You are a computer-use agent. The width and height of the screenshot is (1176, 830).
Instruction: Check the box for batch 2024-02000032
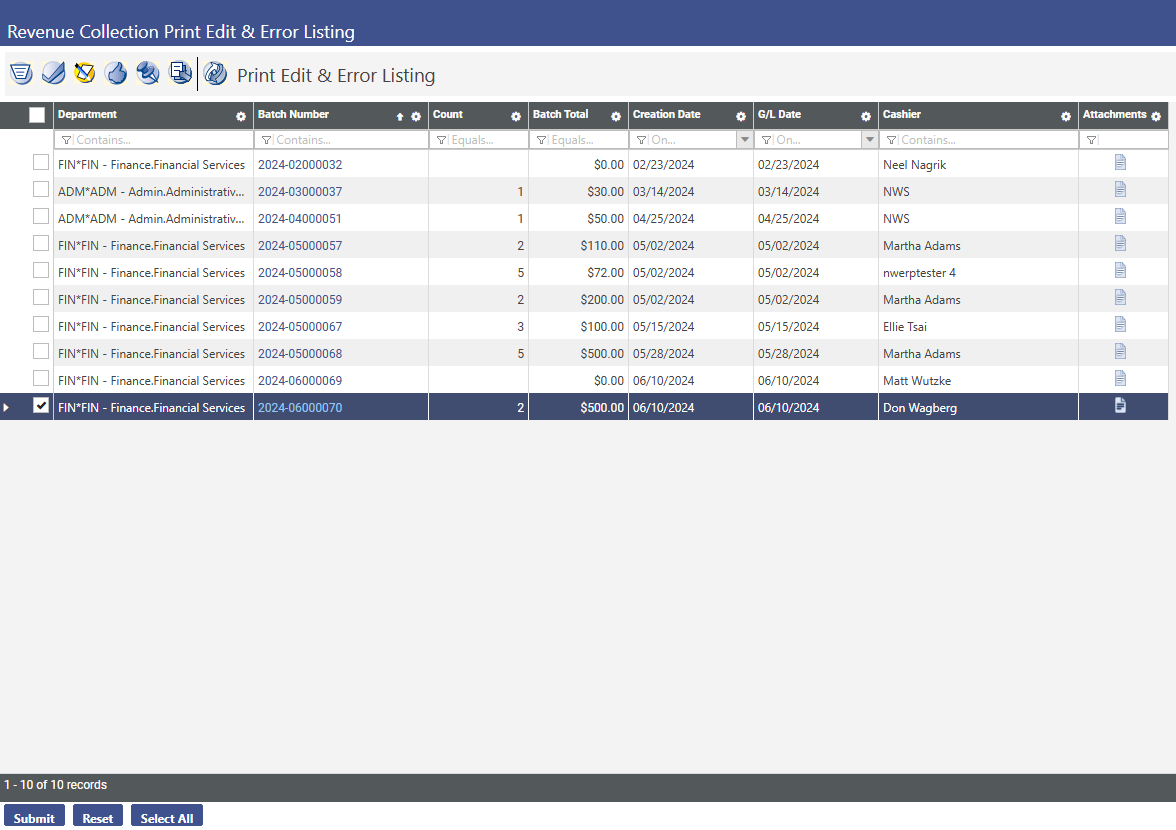coord(41,163)
